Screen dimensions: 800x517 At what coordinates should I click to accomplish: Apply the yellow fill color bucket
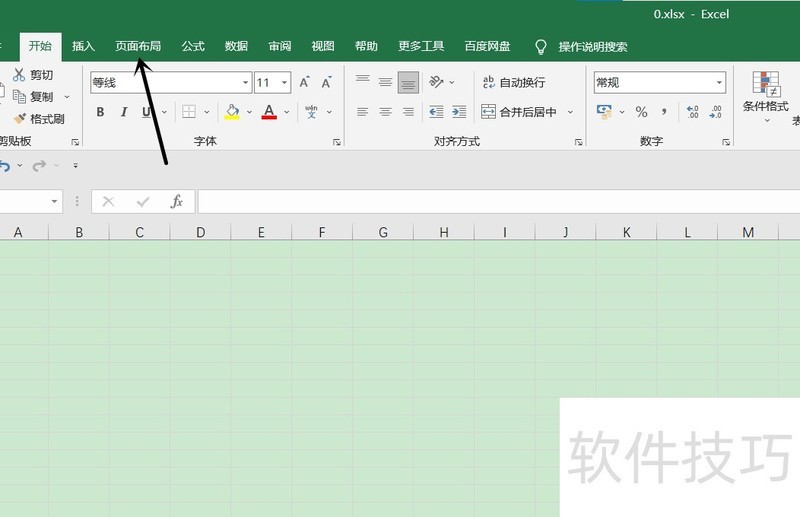point(232,112)
